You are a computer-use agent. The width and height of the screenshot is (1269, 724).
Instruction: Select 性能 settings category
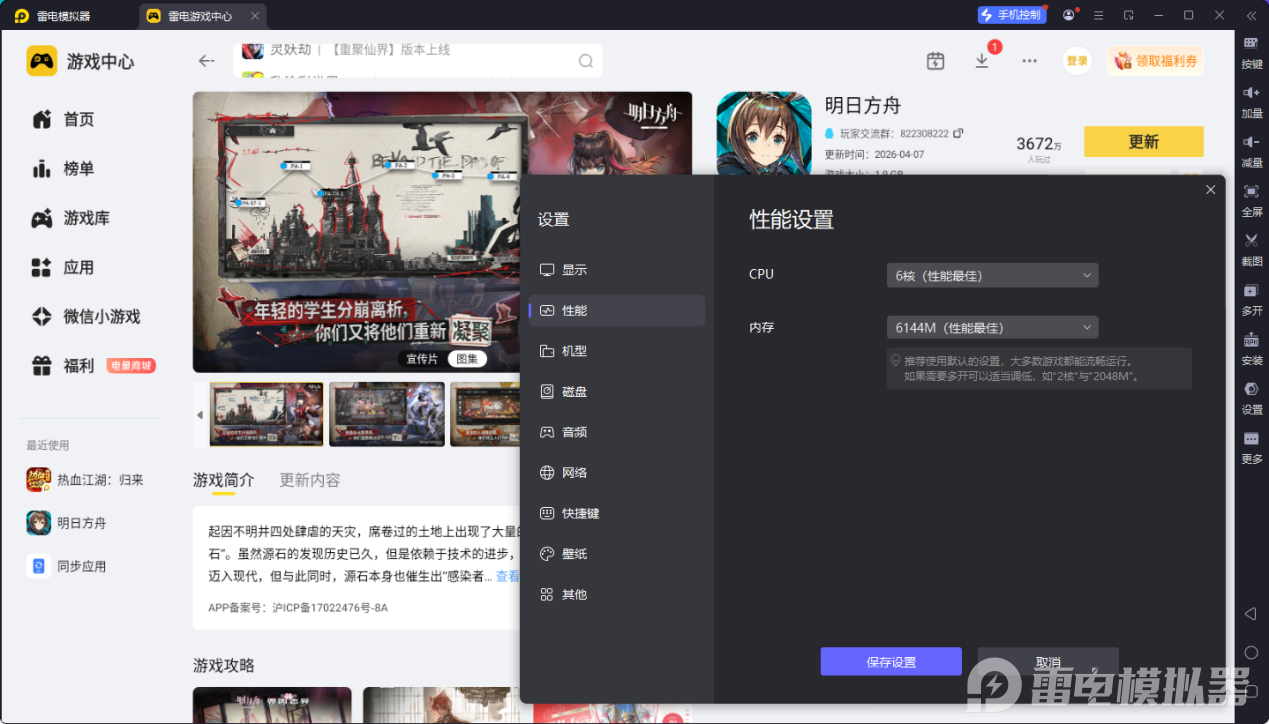pos(617,310)
